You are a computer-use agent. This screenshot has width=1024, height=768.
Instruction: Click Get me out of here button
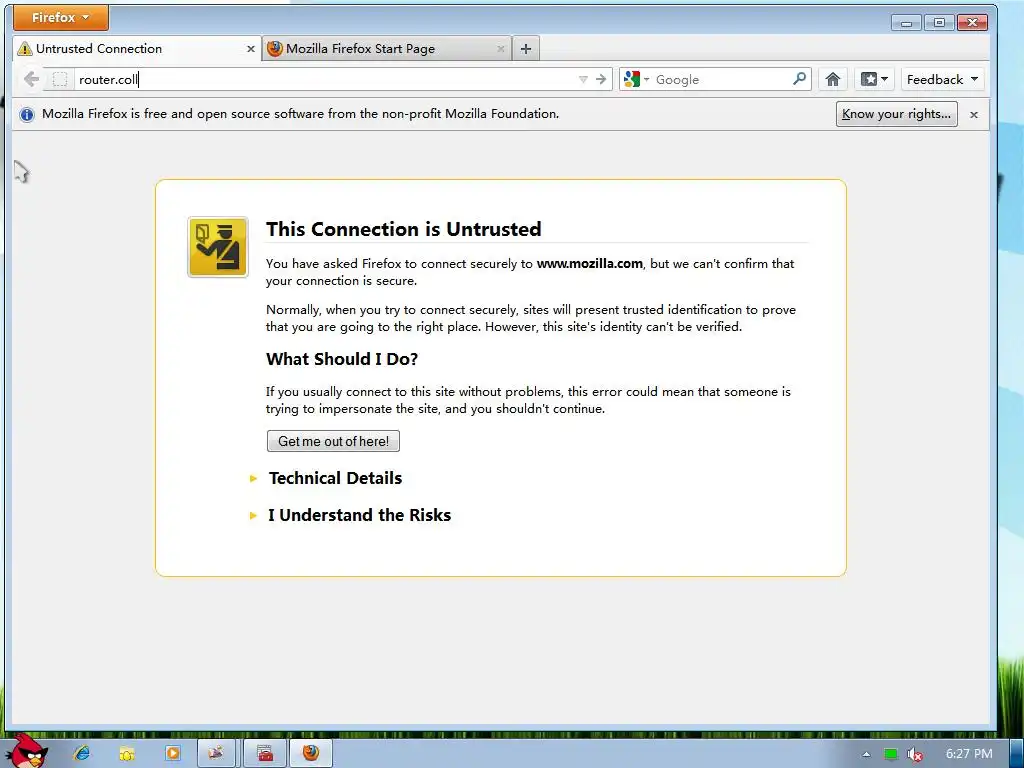(x=333, y=441)
